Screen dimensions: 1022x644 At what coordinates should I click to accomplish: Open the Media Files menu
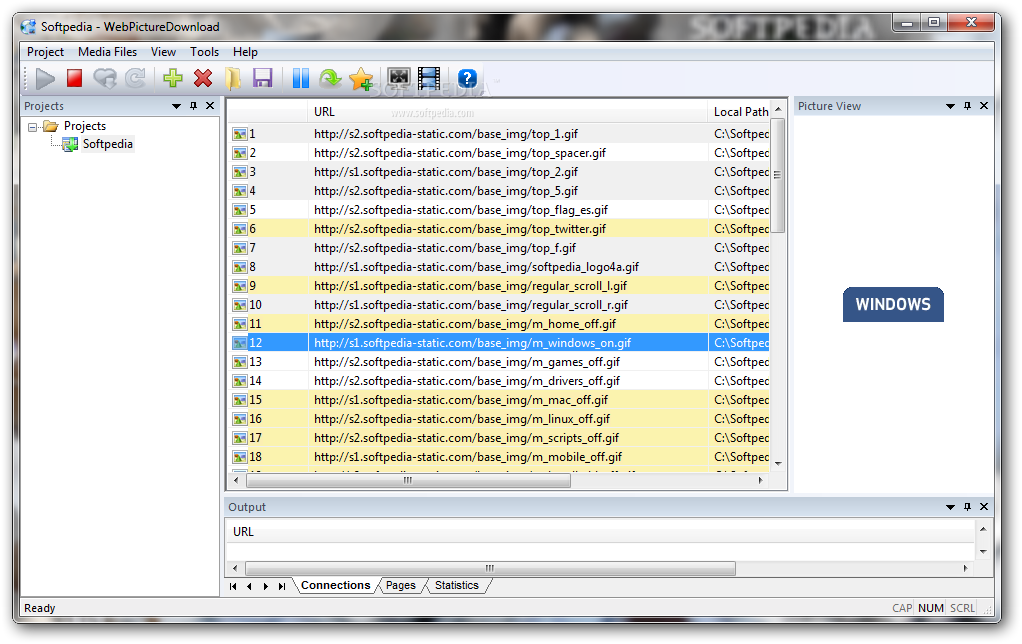(108, 52)
